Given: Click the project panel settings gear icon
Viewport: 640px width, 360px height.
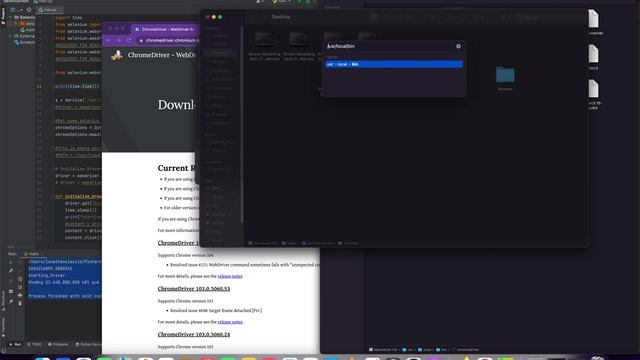Looking at the screenshot, I should [29, 9].
